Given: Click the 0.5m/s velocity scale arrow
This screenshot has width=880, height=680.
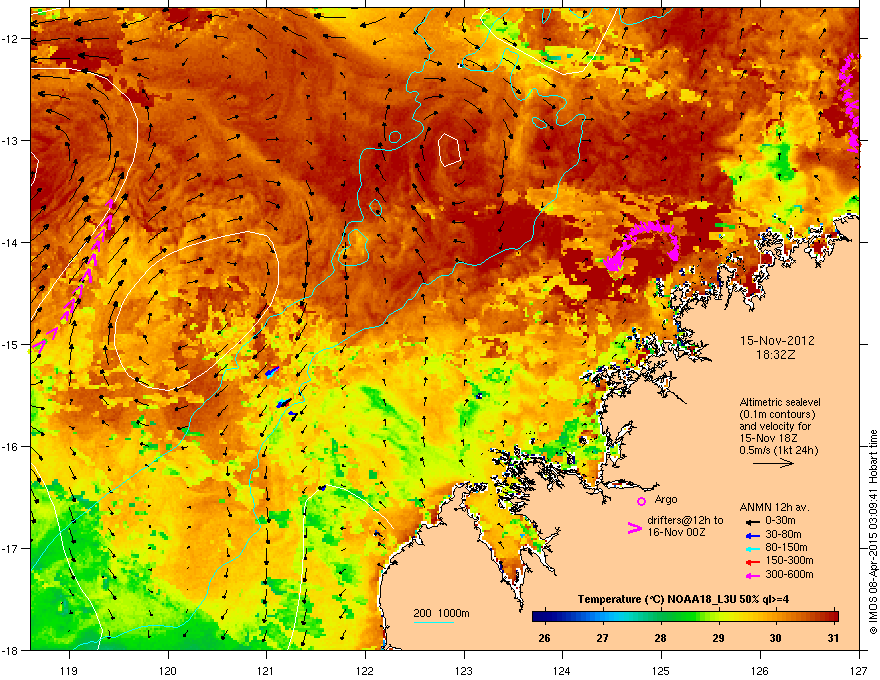Looking at the screenshot, I should 773,463.
